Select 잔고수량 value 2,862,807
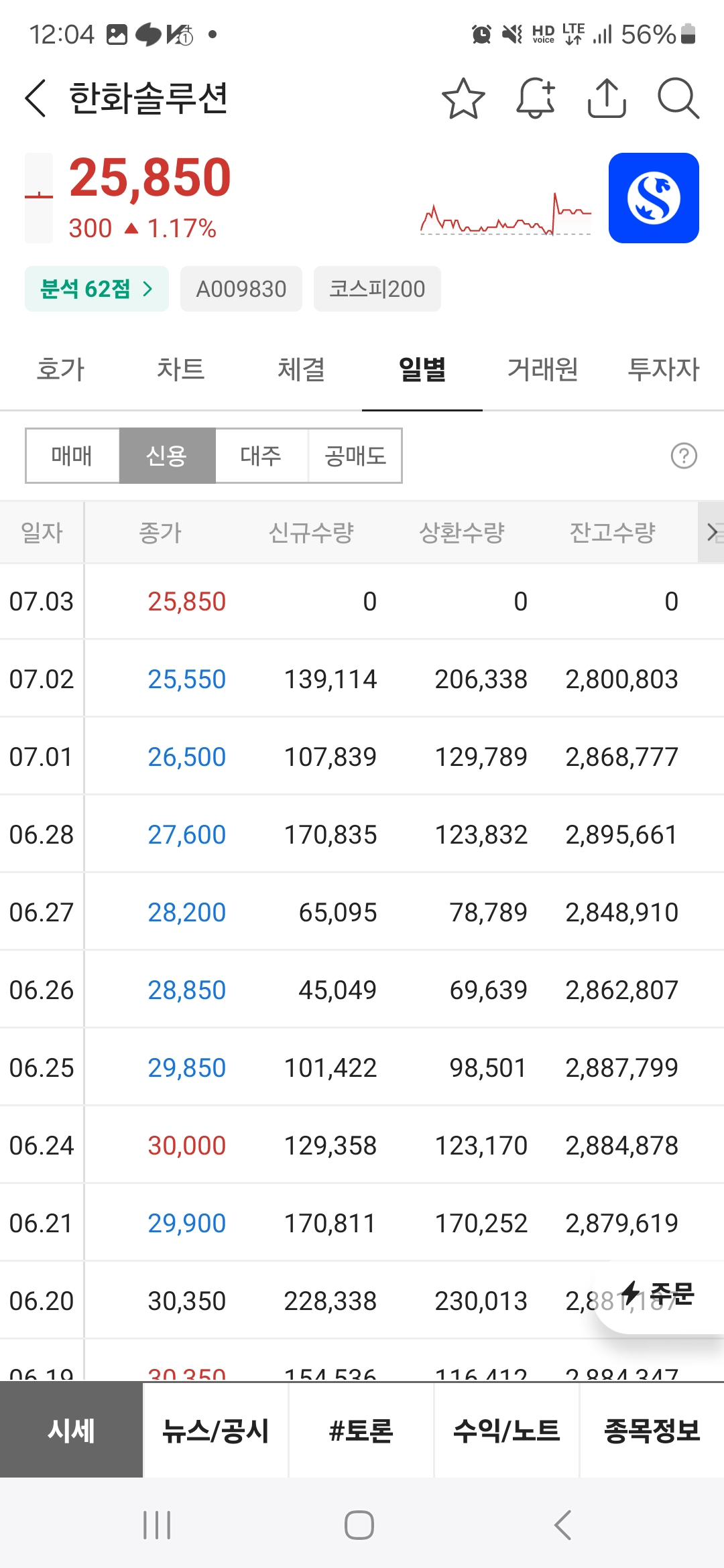Image resolution: width=724 pixels, height=1568 pixels. [622, 990]
